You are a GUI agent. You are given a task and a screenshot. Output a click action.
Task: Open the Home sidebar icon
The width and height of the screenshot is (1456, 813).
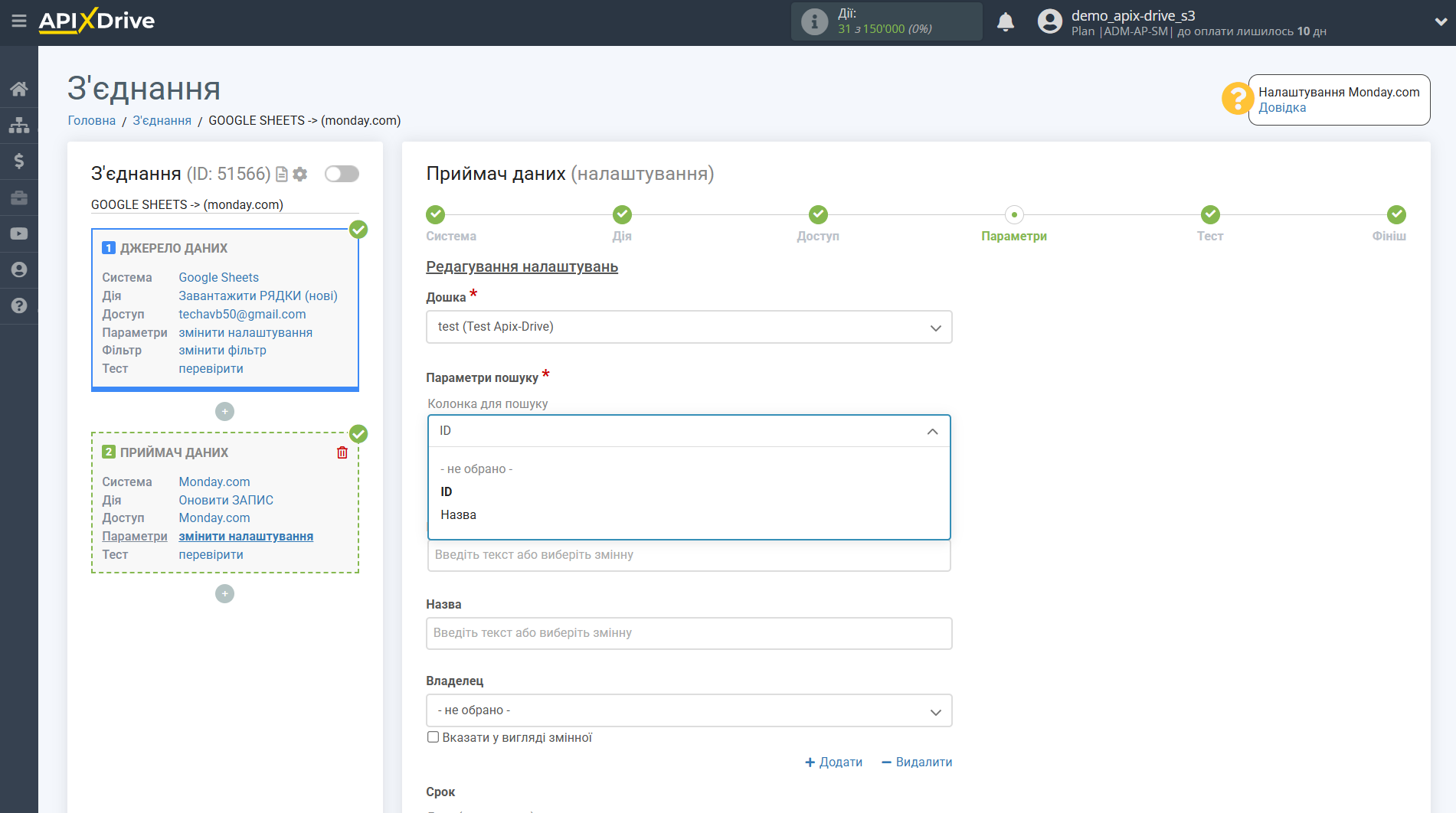[x=19, y=89]
